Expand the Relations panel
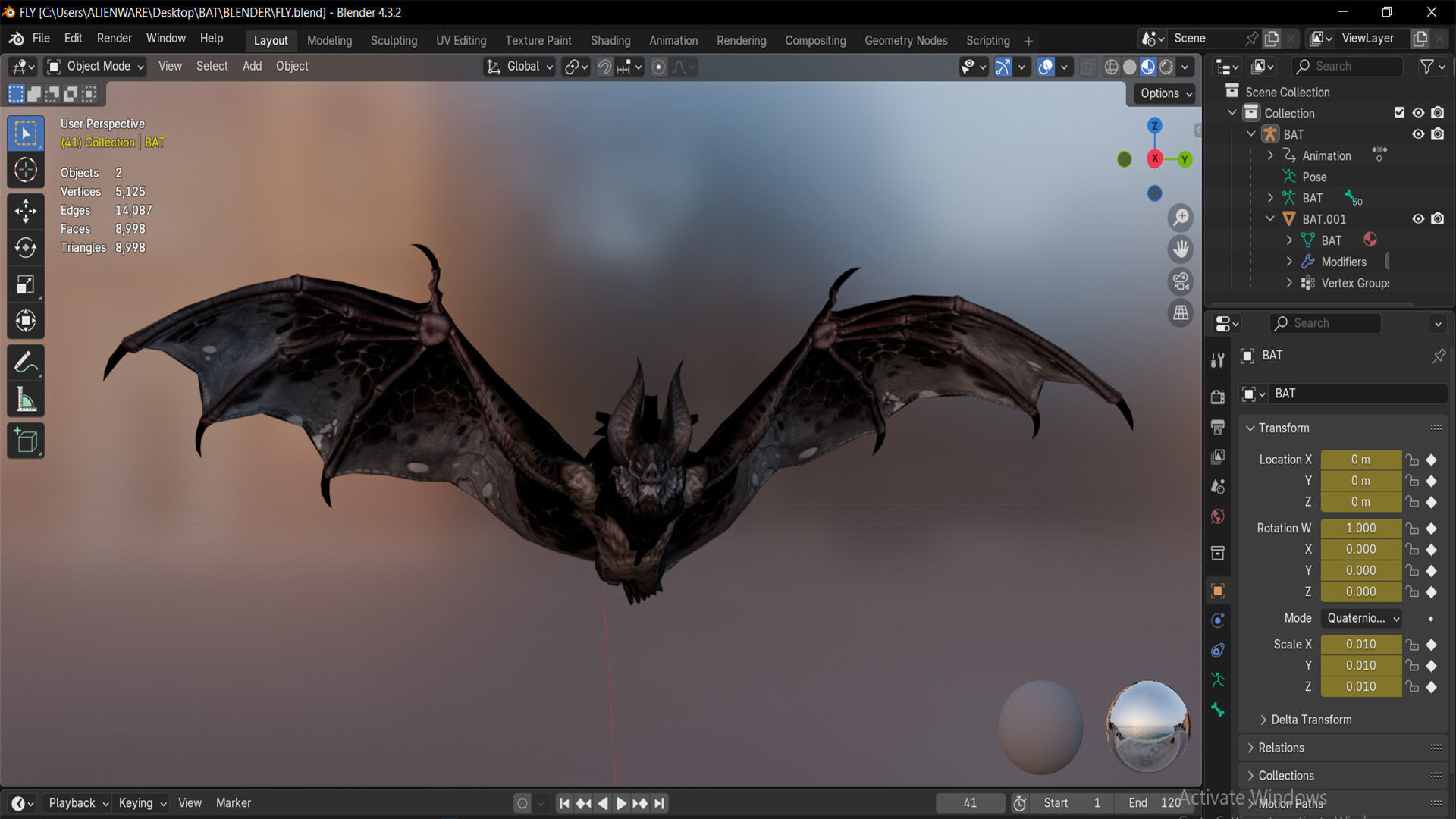Screen dimensions: 1456x819 click(x=1281, y=748)
